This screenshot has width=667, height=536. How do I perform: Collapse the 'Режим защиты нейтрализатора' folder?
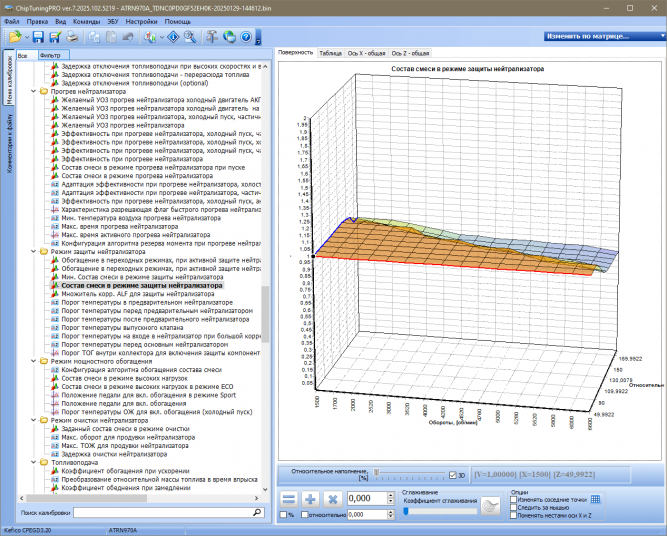pyautogui.click(x=34, y=251)
